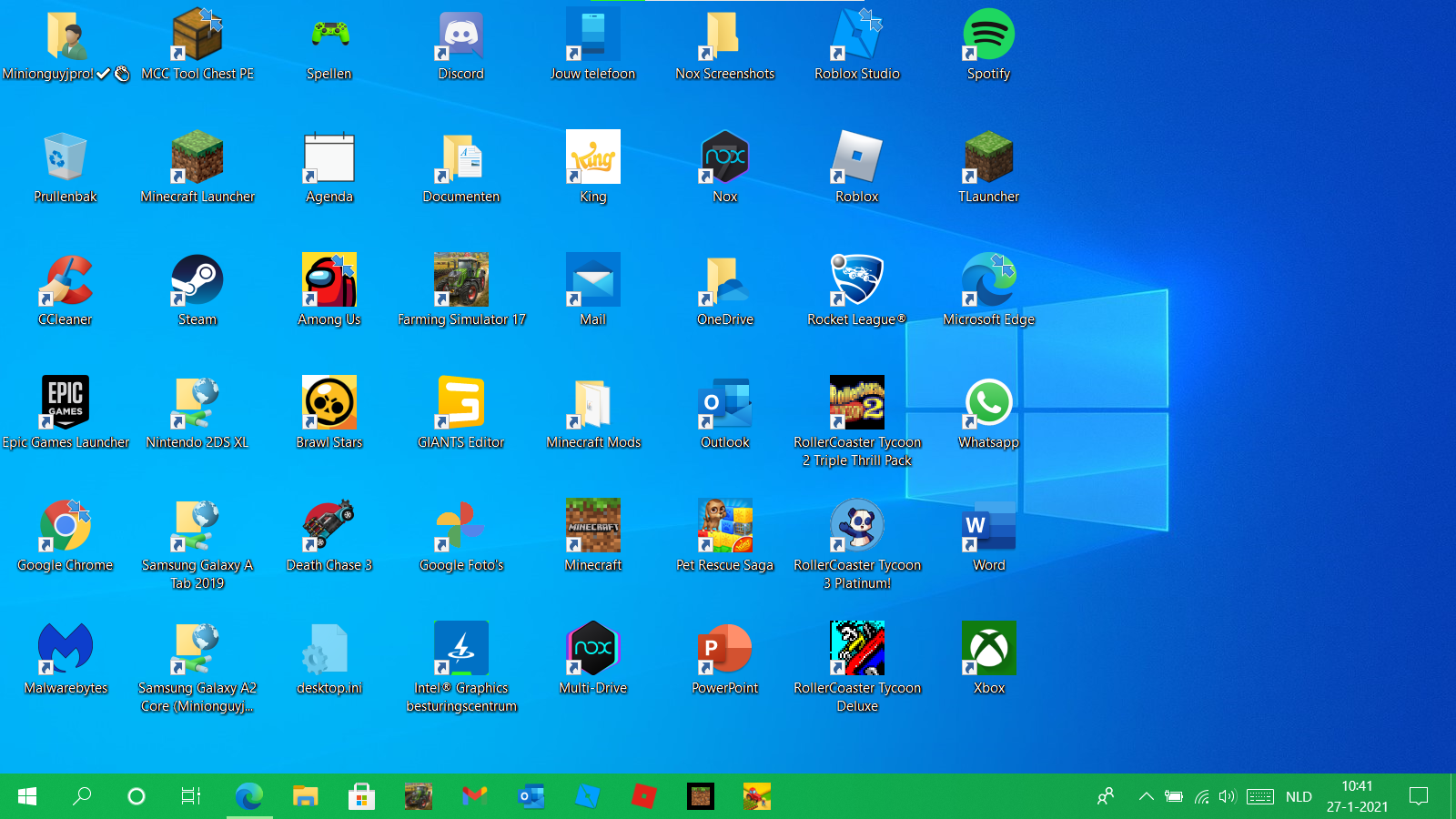The image size is (1456, 819).
Task: Open Cortana circle on the taskbar
Action: [x=136, y=796]
